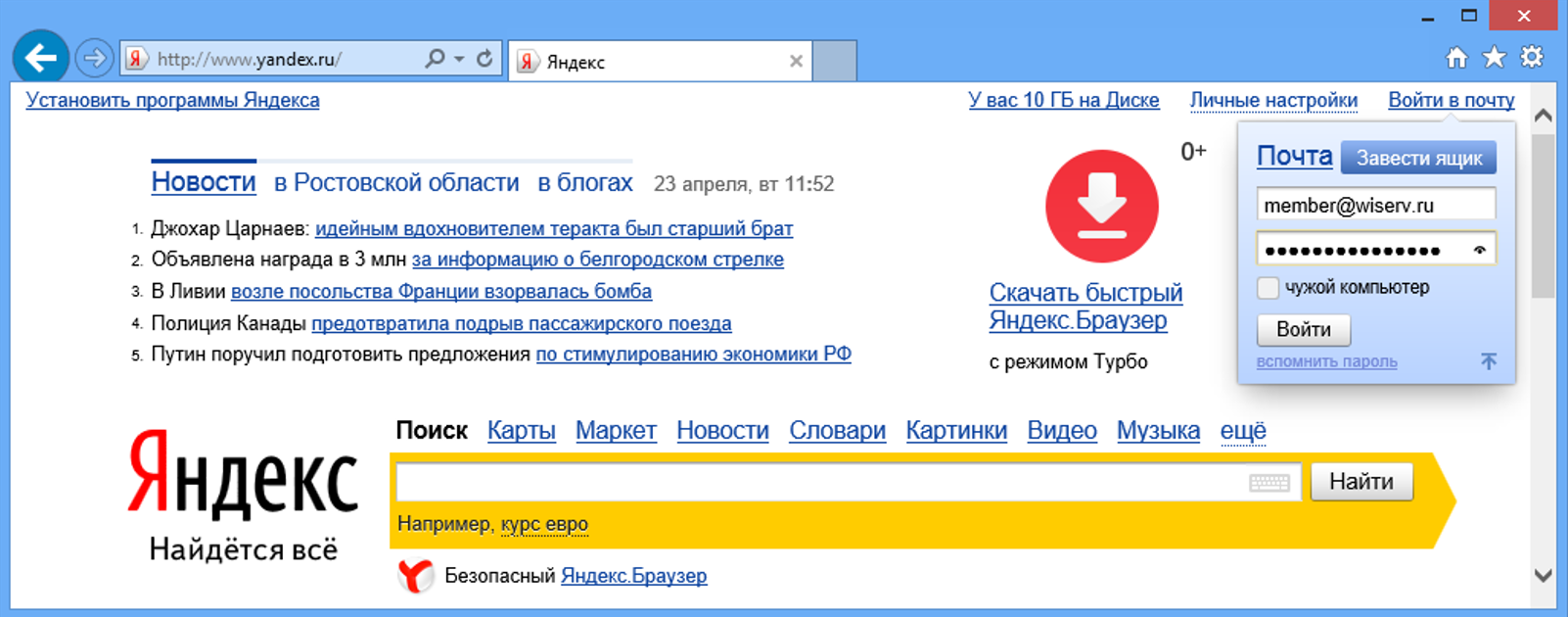Click the Refresh icon in address bar
This screenshot has width=1568, height=617.
(484, 59)
